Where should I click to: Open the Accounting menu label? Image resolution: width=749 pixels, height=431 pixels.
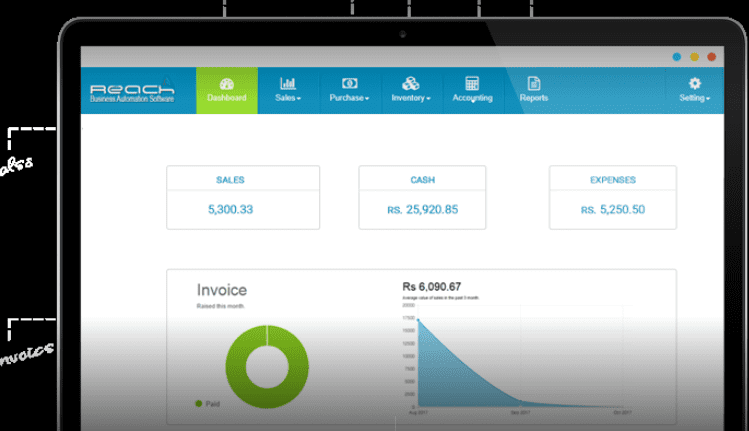point(472,98)
